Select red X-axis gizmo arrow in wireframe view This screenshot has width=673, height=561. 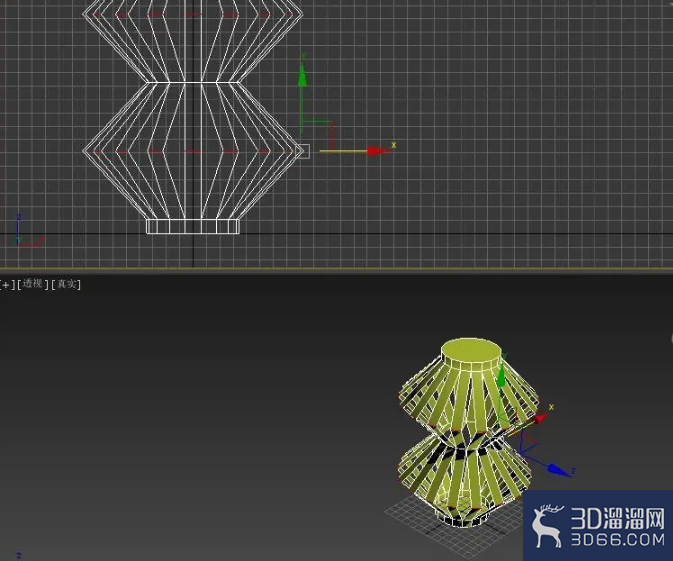pyautogui.click(x=378, y=151)
